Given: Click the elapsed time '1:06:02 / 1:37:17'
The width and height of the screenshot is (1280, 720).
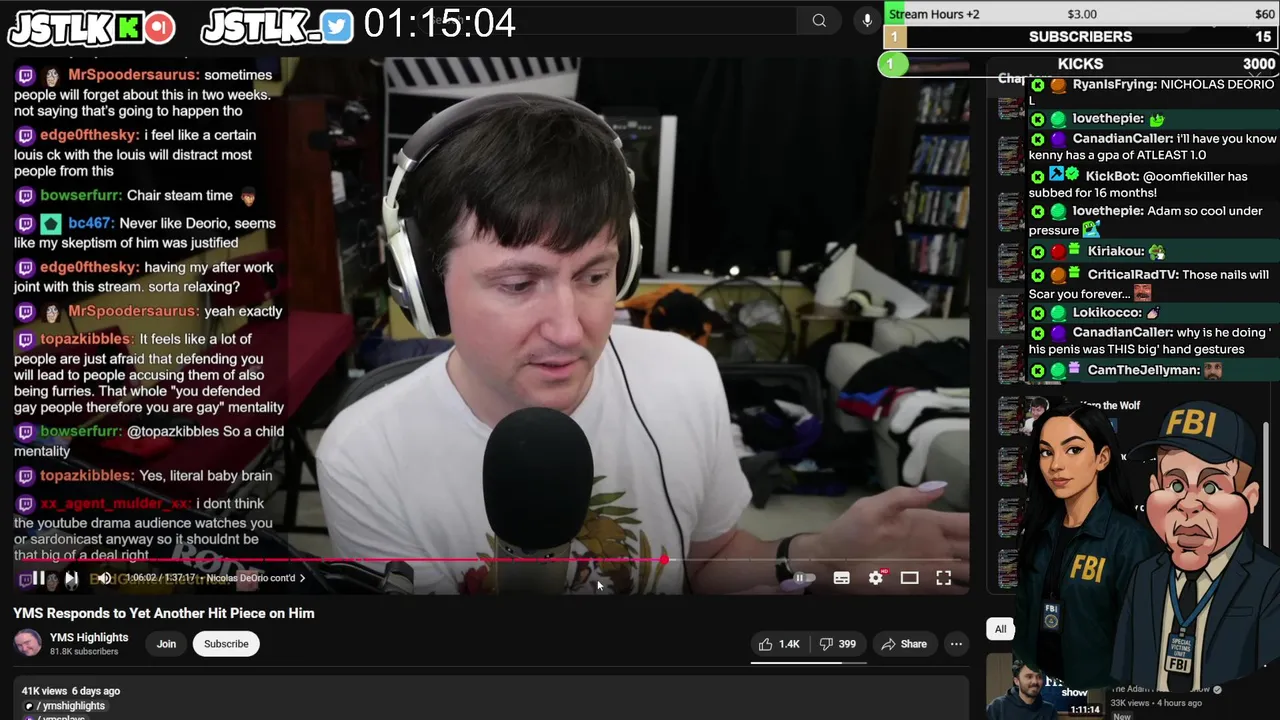Looking at the screenshot, I should (158, 578).
